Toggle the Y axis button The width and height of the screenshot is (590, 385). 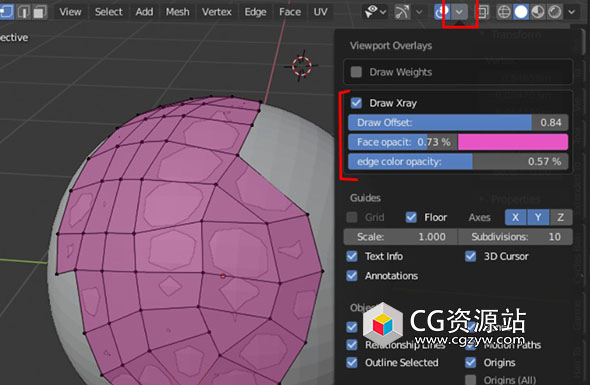click(x=538, y=217)
